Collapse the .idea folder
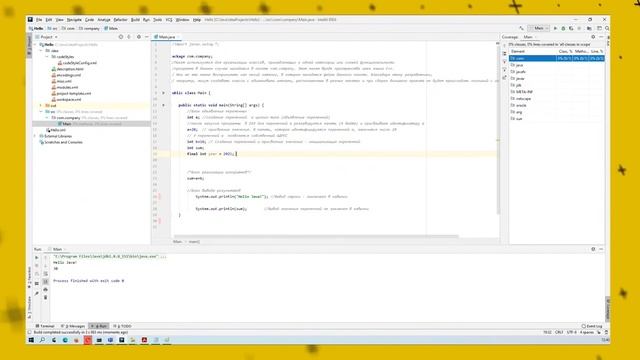This screenshot has height=360, width=640. tap(42, 51)
